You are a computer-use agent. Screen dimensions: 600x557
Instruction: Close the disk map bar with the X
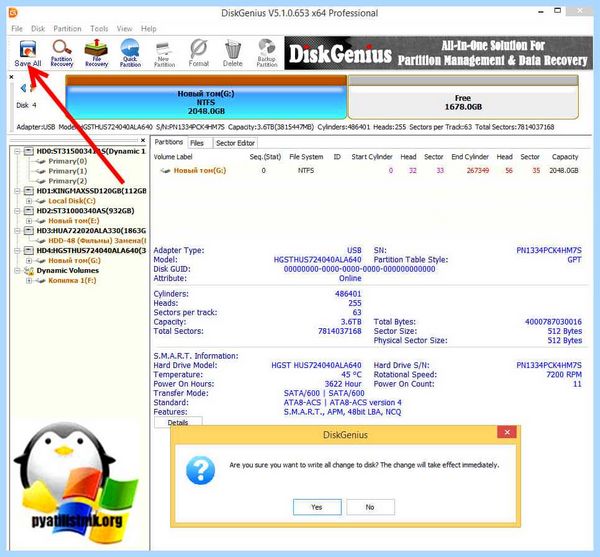[11, 77]
